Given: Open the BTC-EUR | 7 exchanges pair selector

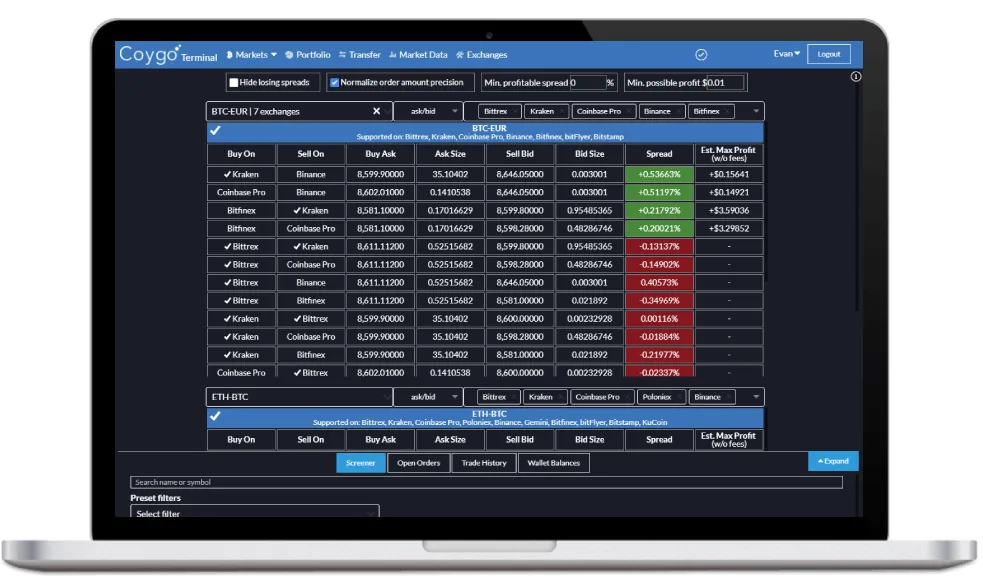Looking at the screenshot, I should [299, 111].
